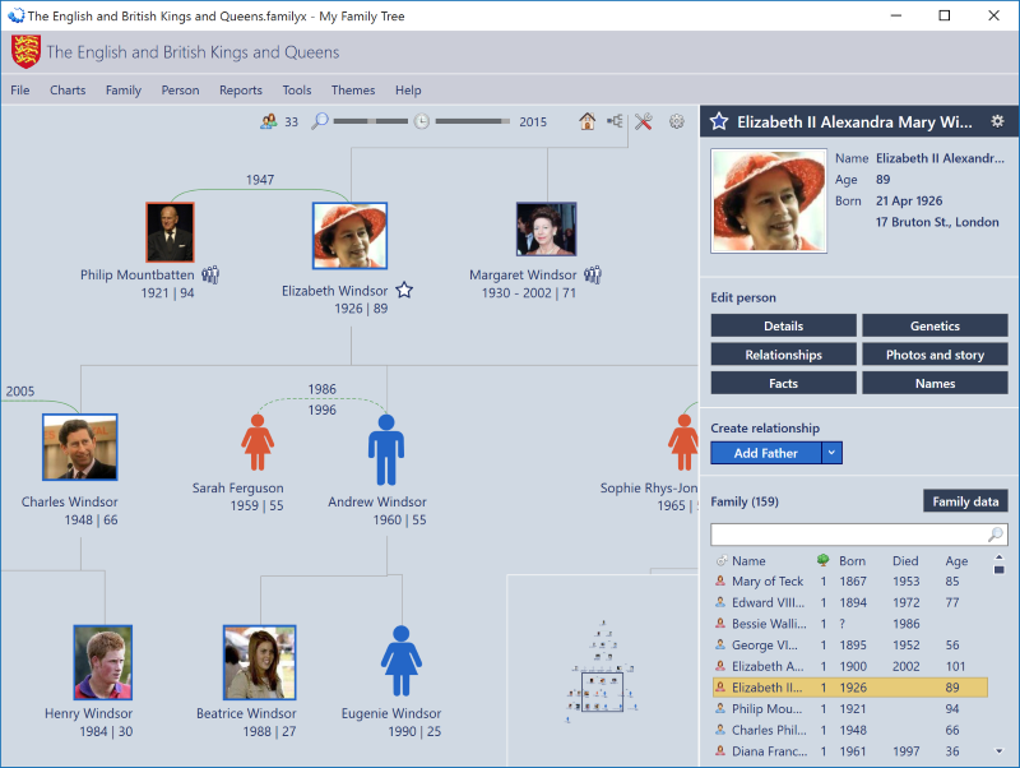The image size is (1020, 768).
Task: Click the royal coat of arms logo
Action: click(26, 51)
